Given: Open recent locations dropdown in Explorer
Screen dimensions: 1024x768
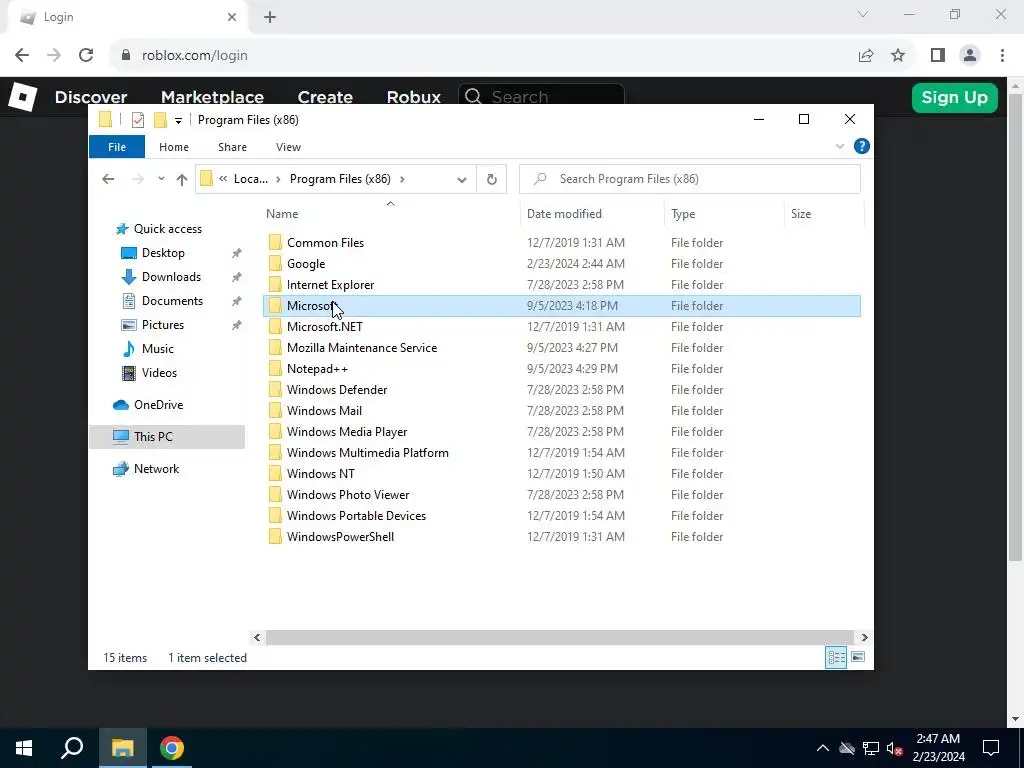Looking at the screenshot, I should pos(161,179).
